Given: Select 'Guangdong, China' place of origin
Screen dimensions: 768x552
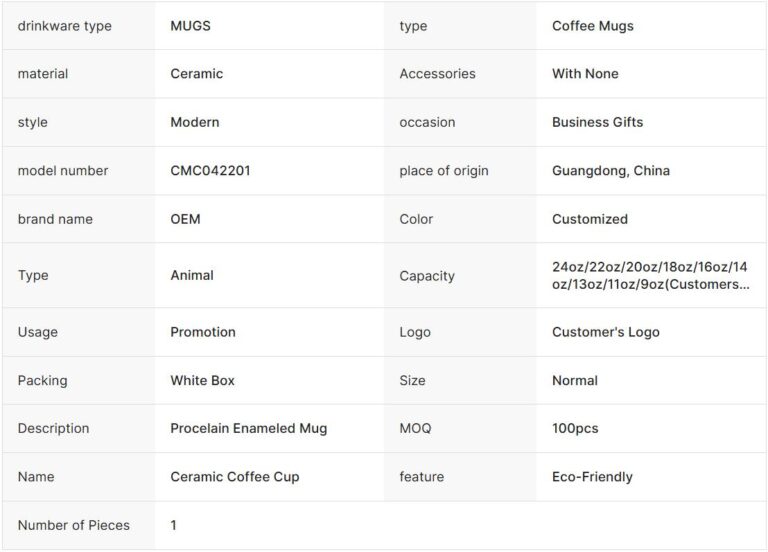Looking at the screenshot, I should click(611, 170).
